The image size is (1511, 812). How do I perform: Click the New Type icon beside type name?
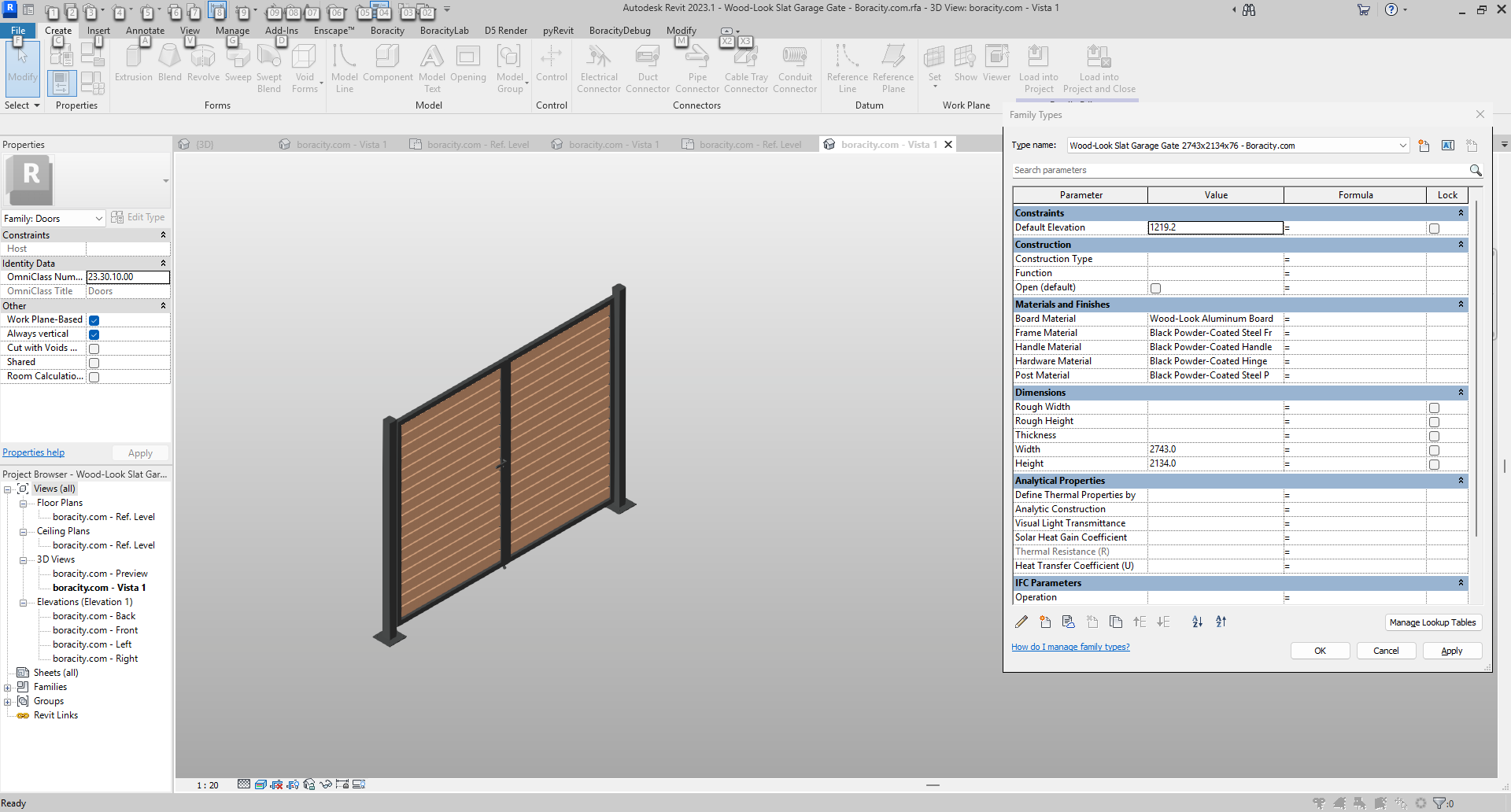point(1424,146)
